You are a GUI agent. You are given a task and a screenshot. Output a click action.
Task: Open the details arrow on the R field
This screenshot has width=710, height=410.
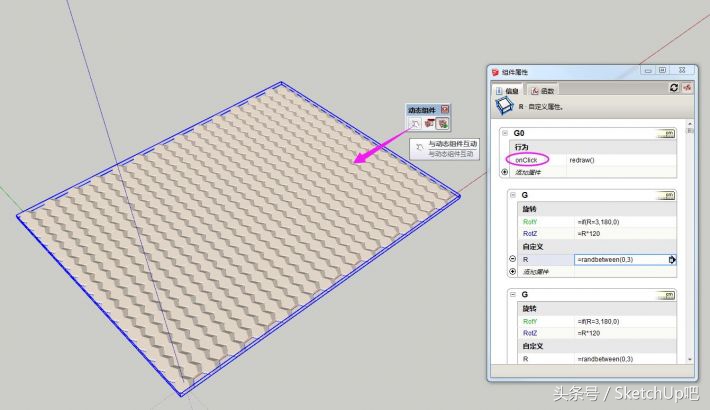[x=672, y=260]
